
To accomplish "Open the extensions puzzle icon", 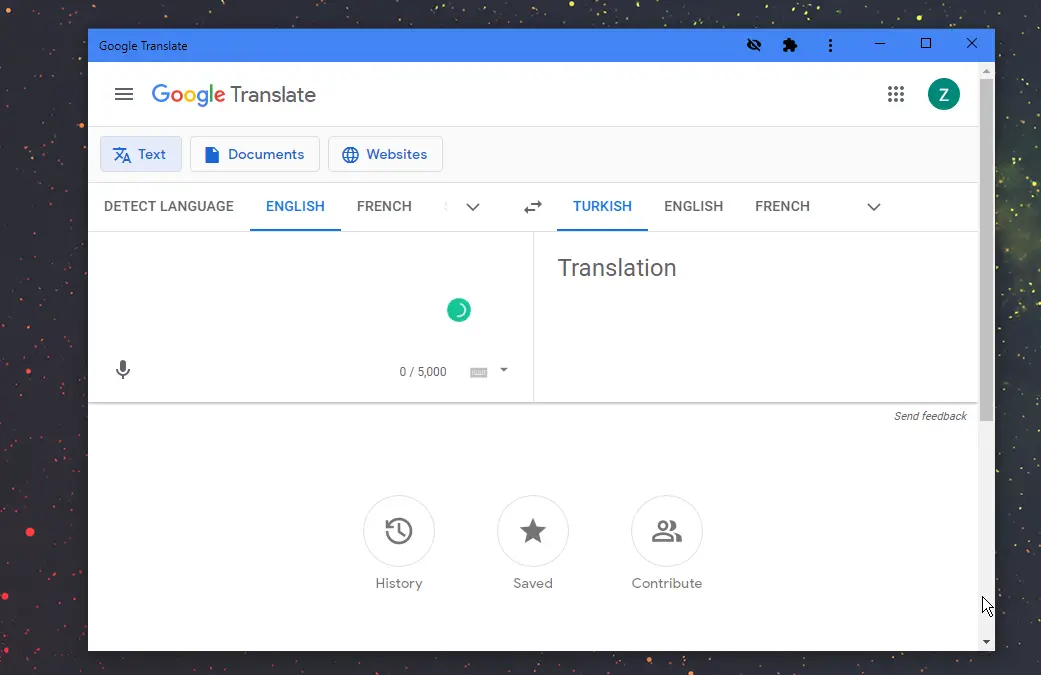I will 789,45.
